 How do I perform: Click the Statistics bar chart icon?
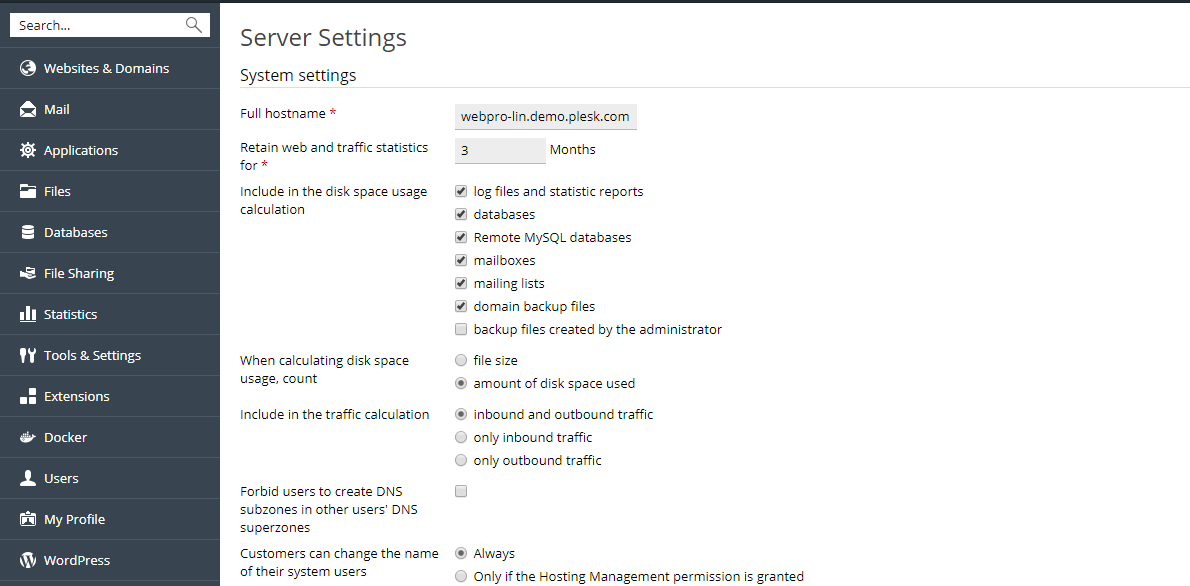click(28, 314)
